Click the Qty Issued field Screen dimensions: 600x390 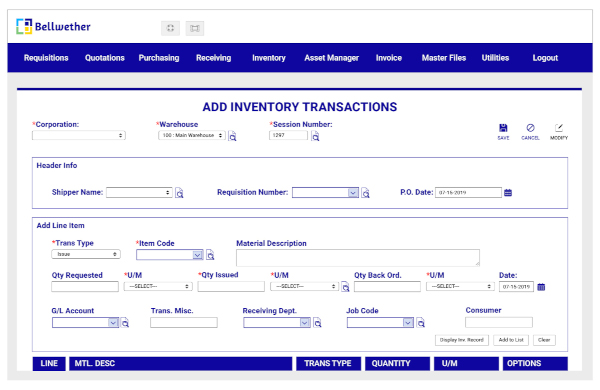click(x=231, y=287)
